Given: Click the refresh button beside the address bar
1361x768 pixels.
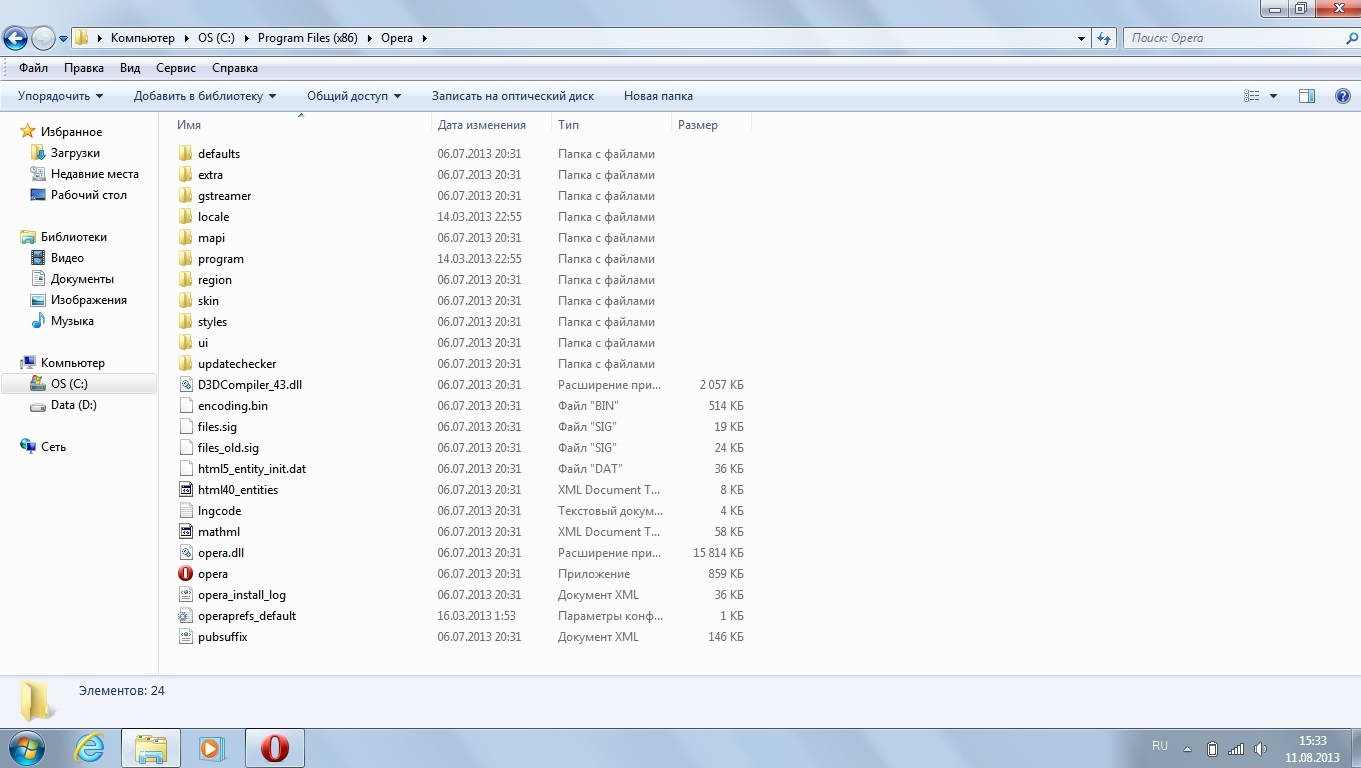Looking at the screenshot, I should point(1104,38).
